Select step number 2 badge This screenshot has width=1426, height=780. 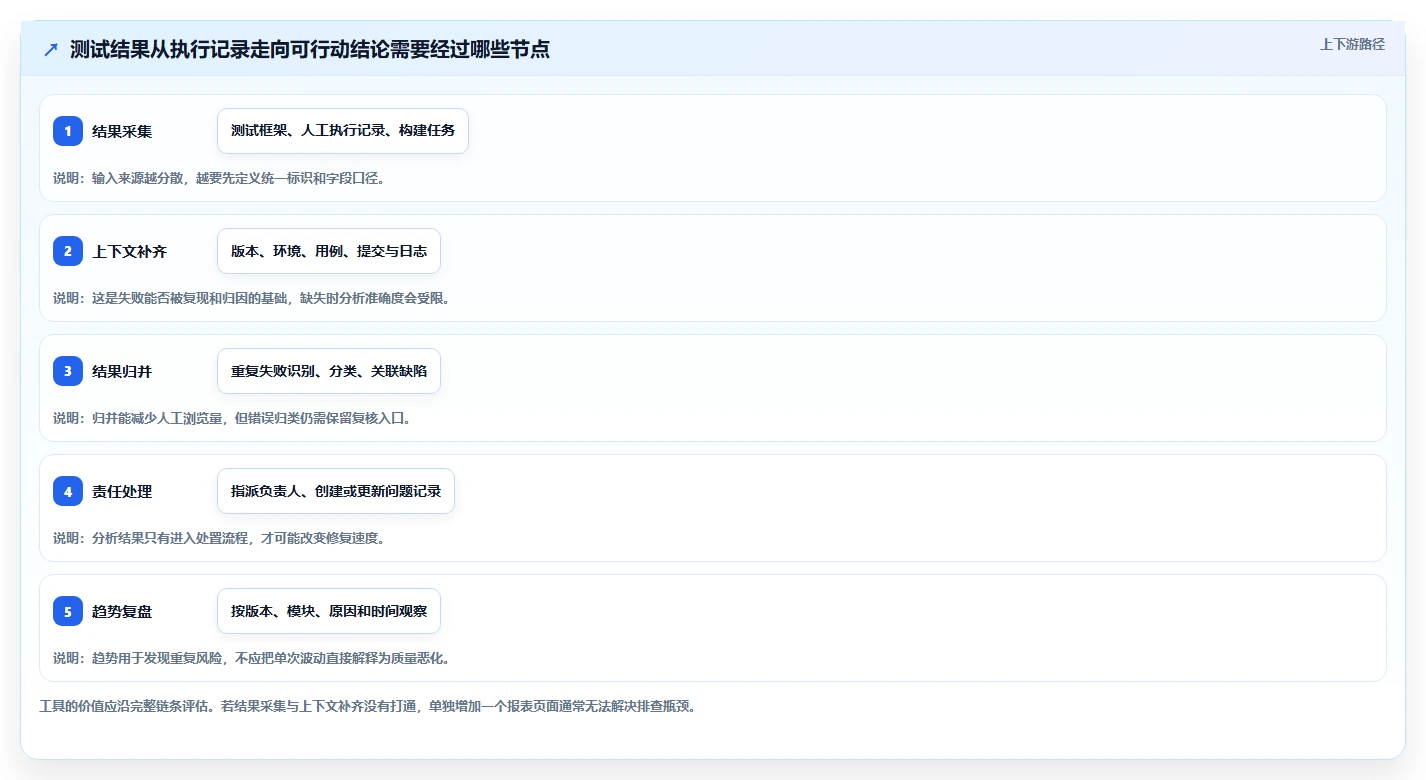coord(68,251)
